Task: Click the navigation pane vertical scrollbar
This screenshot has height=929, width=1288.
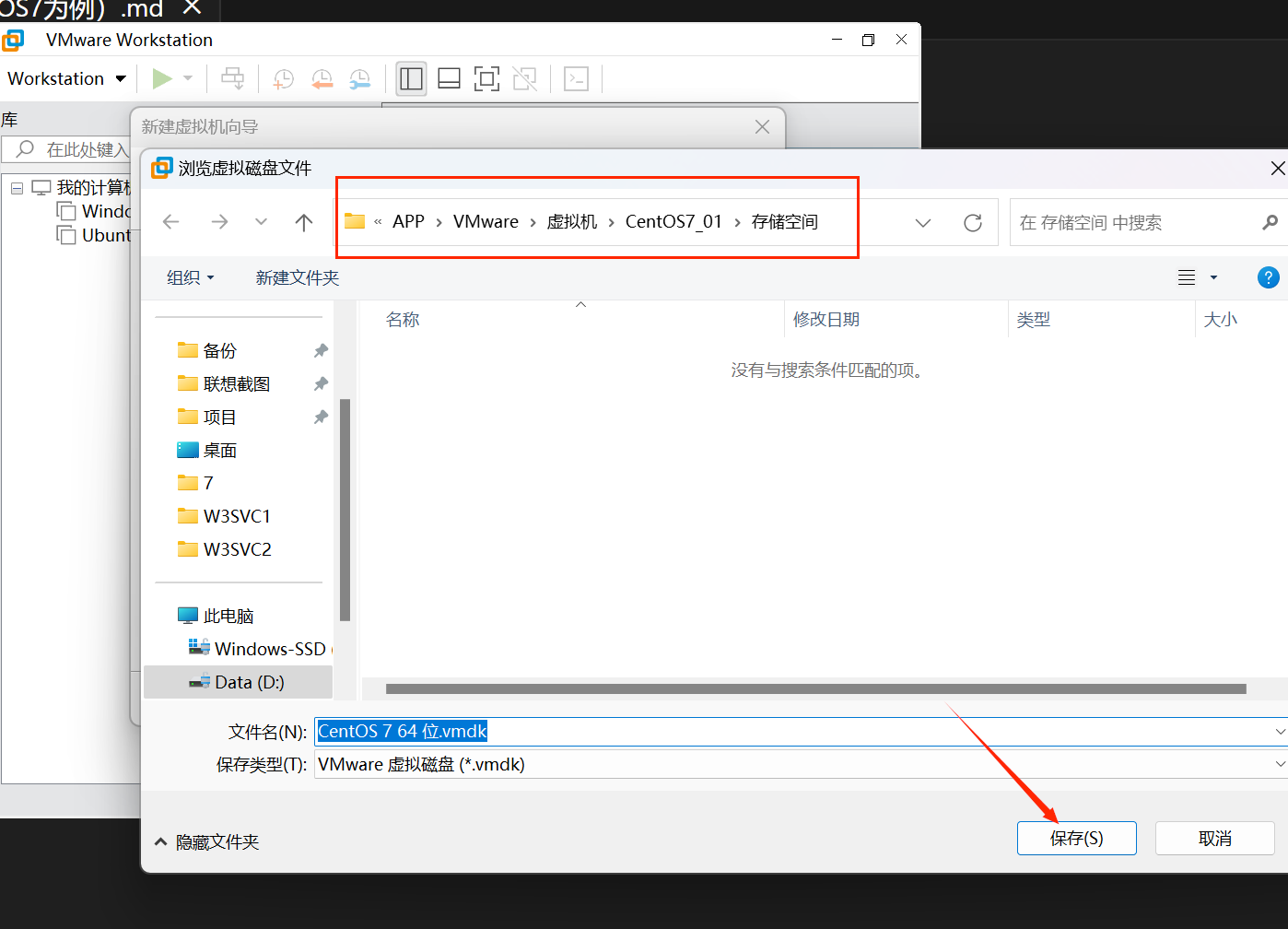Action: click(345, 510)
